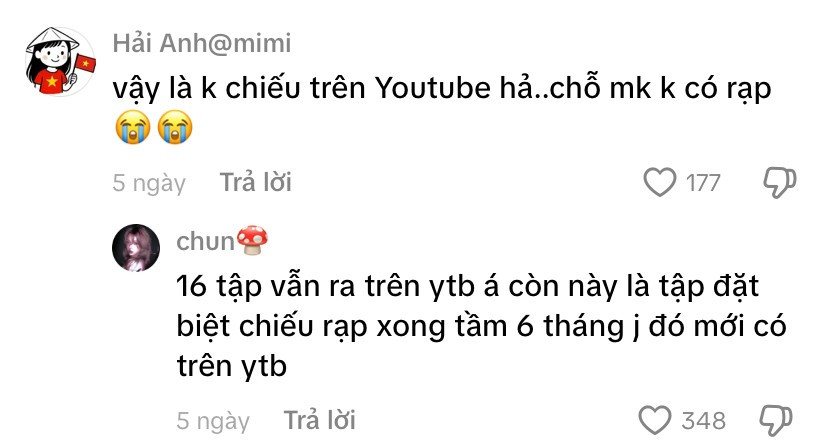Image resolution: width=828 pixels, height=443 pixels.
Task: Like Hải Anh@mimi's comment with the heart
Action: pos(660,183)
